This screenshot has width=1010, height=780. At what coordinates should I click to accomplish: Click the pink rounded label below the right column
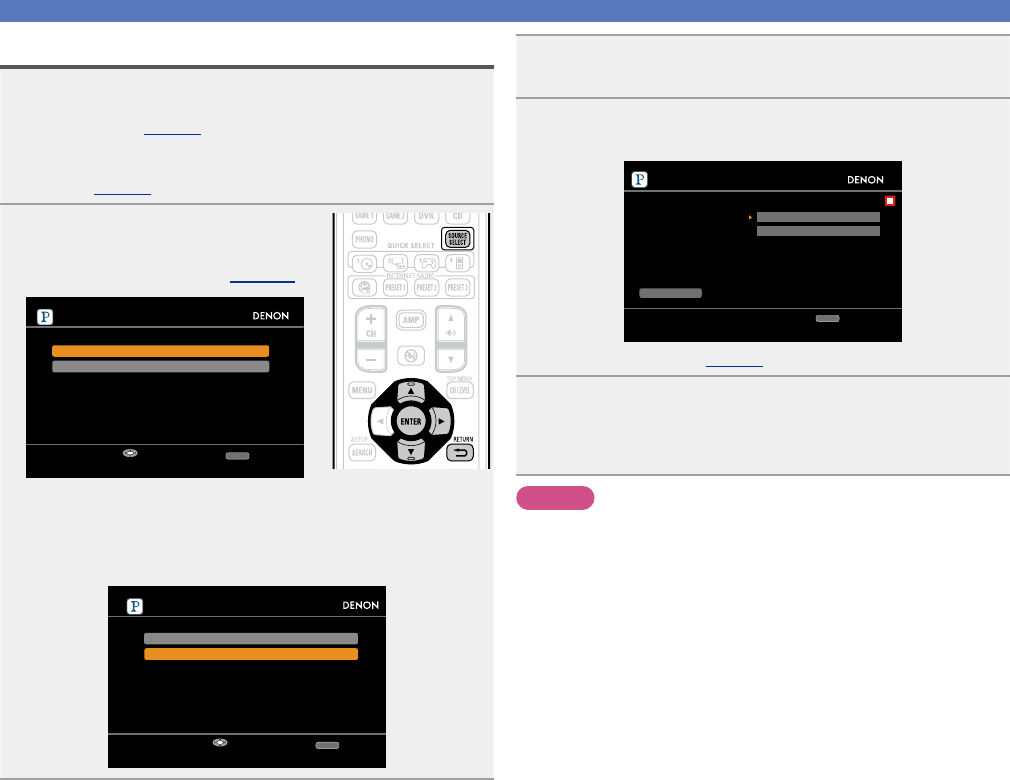(555, 498)
